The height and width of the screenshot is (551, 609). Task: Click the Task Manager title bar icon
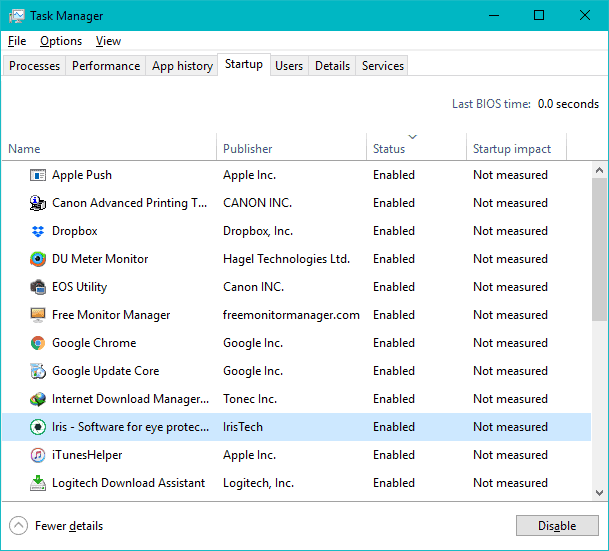pos(17,16)
